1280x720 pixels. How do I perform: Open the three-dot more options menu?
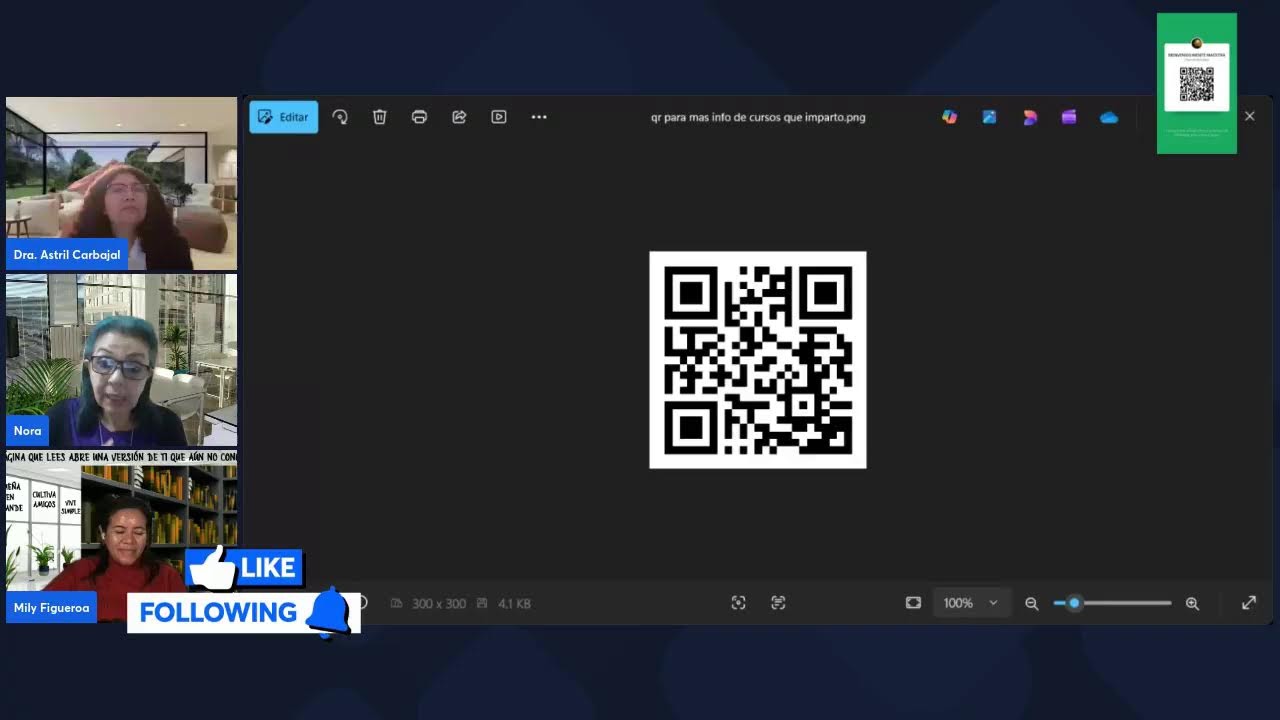click(539, 117)
